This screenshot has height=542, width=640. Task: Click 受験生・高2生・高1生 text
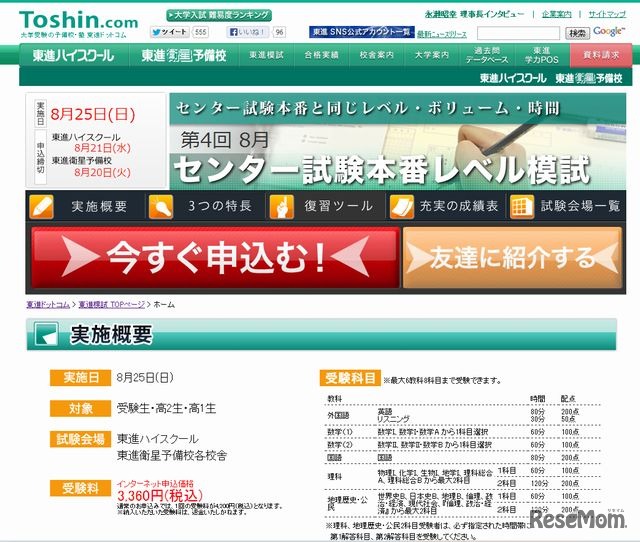pyautogui.click(x=166, y=409)
